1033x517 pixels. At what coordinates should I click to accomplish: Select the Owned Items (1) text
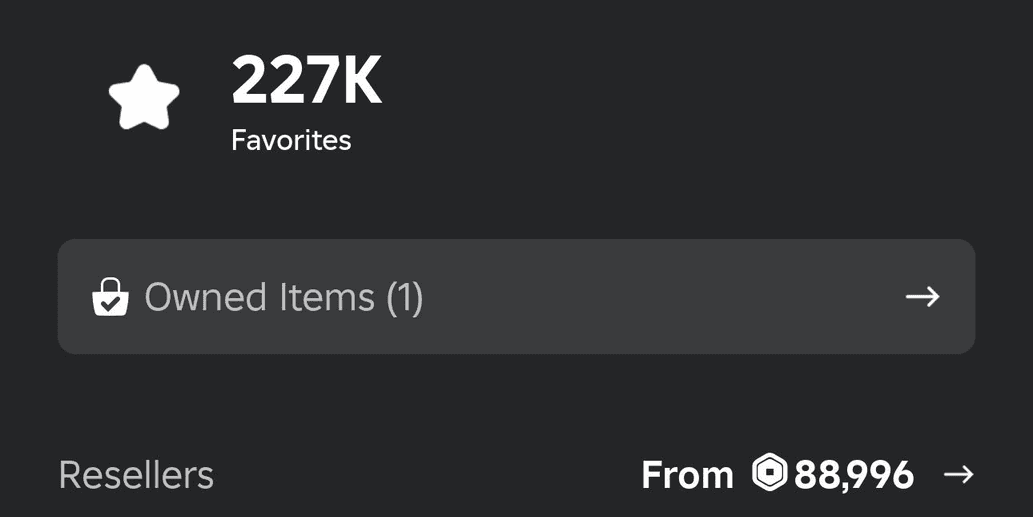284,297
